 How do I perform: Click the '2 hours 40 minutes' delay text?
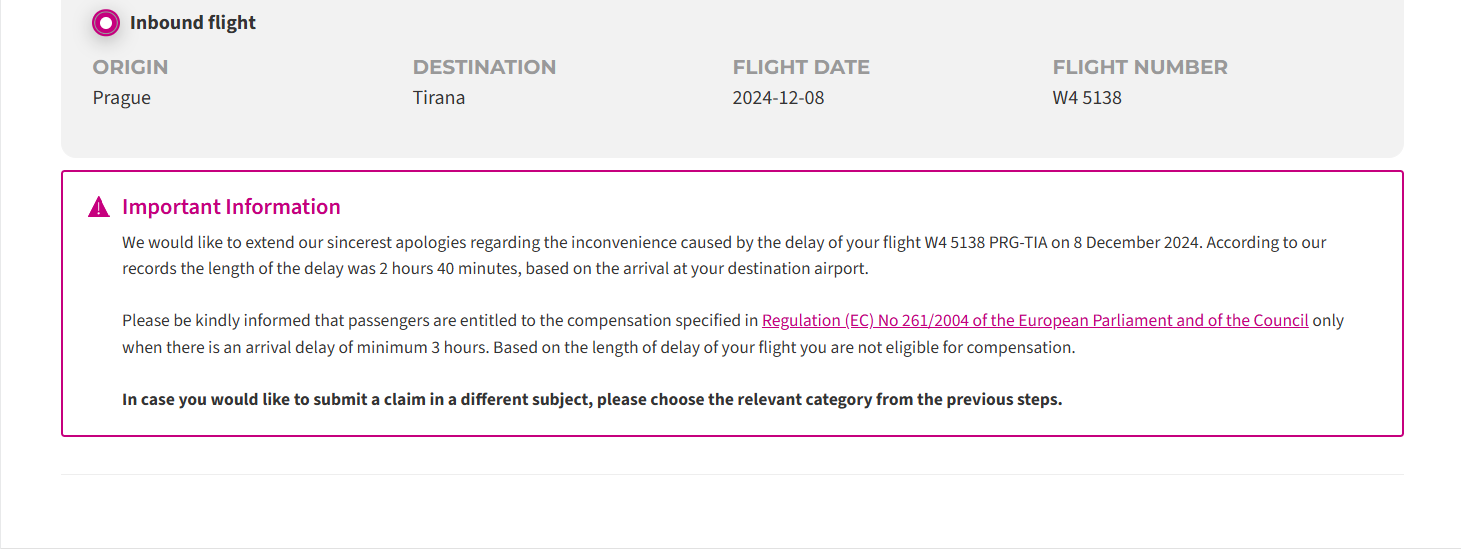[x=448, y=269]
